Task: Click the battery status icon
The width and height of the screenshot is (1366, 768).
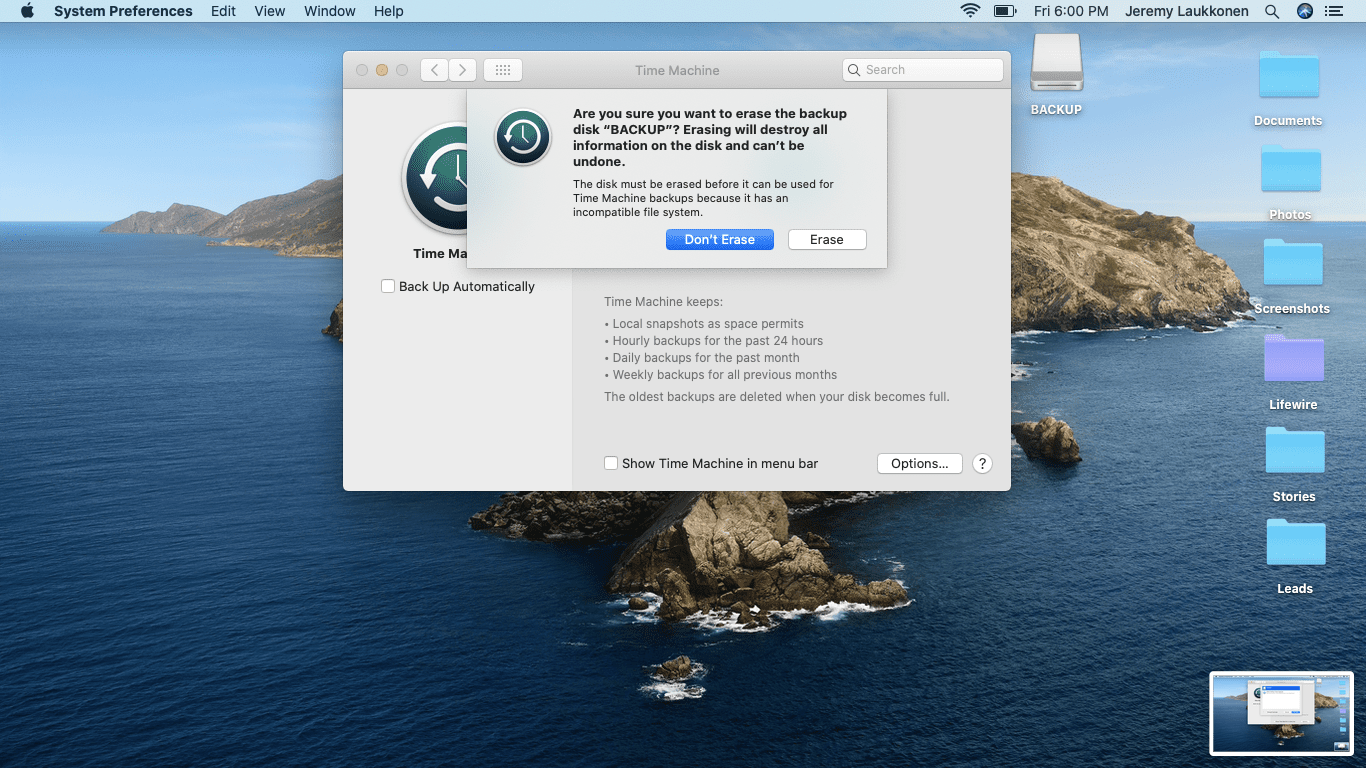Action: click(x=1004, y=11)
